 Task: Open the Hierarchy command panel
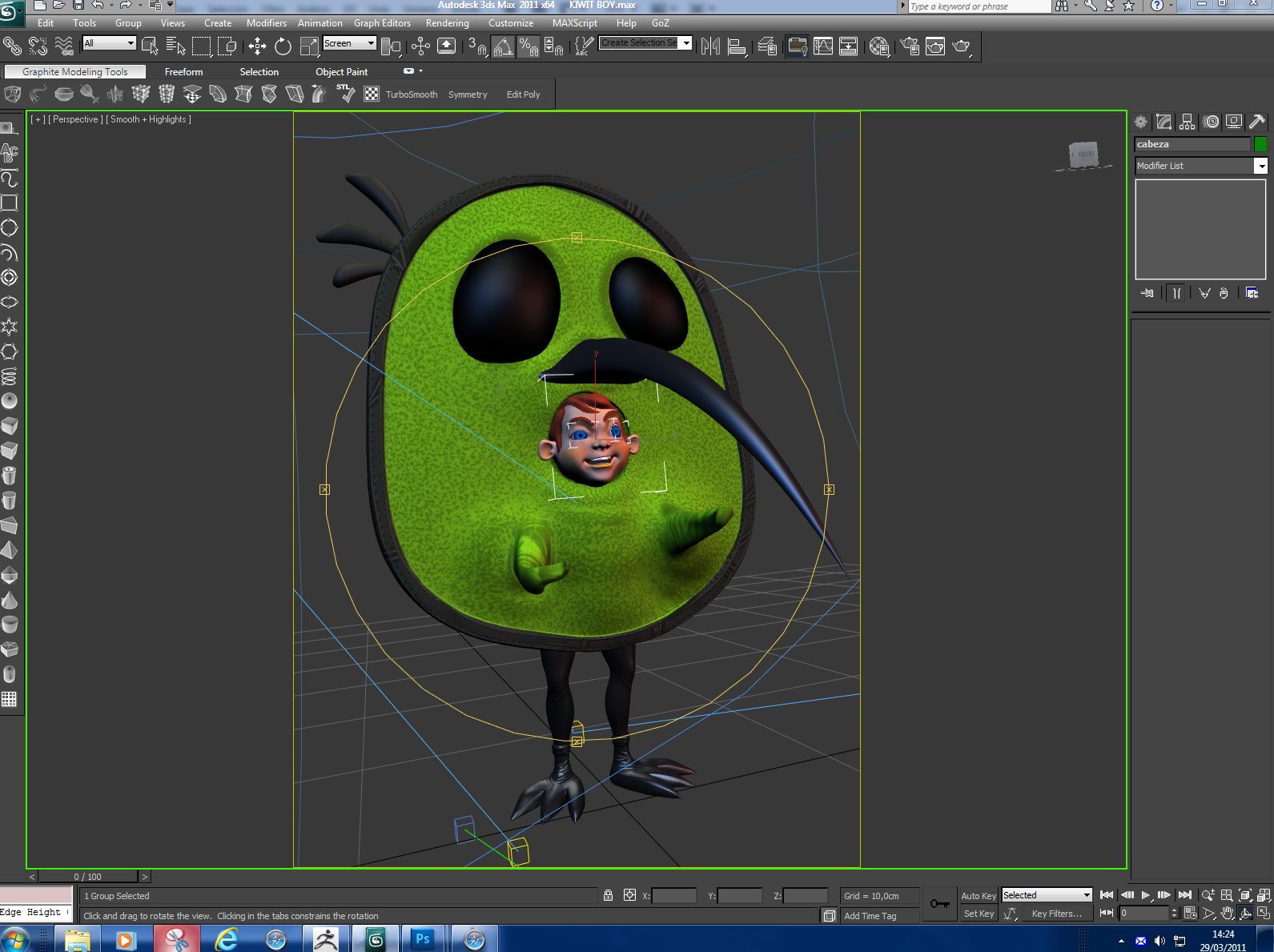point(1188,122)
